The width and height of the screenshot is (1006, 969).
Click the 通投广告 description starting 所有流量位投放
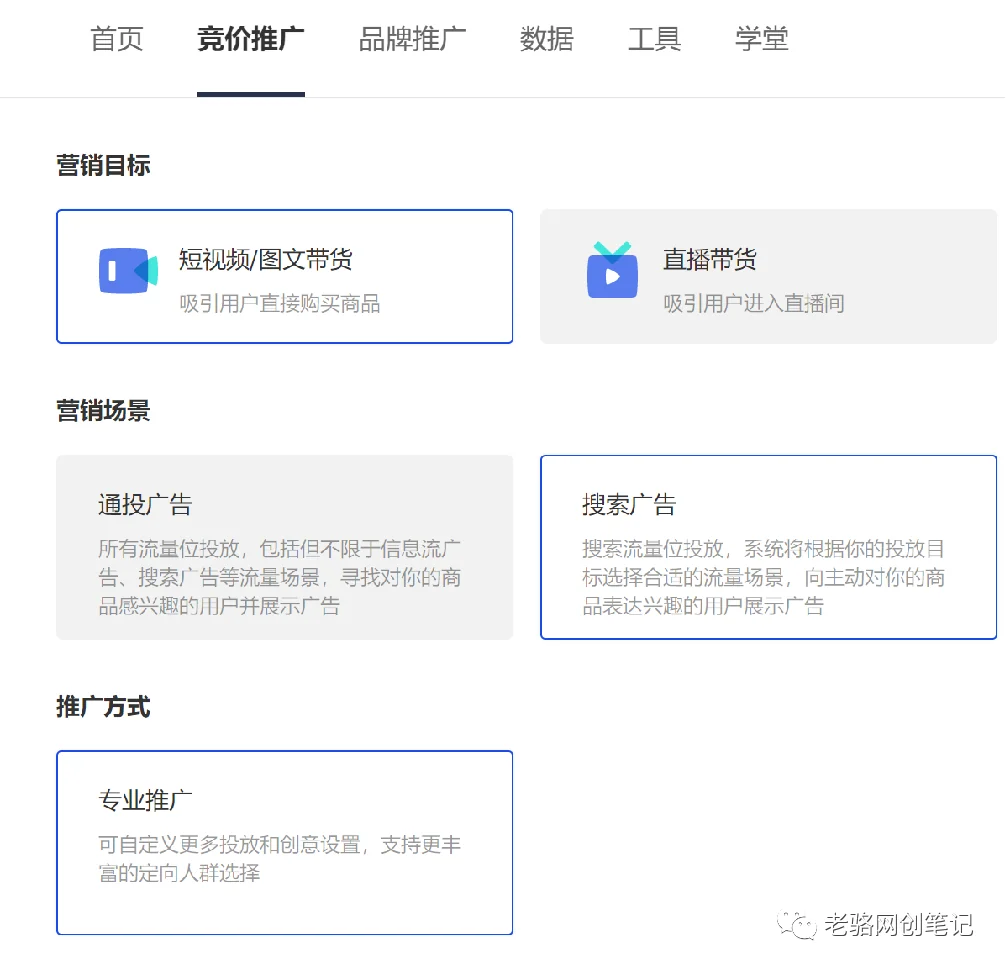(x=280, y=577)
